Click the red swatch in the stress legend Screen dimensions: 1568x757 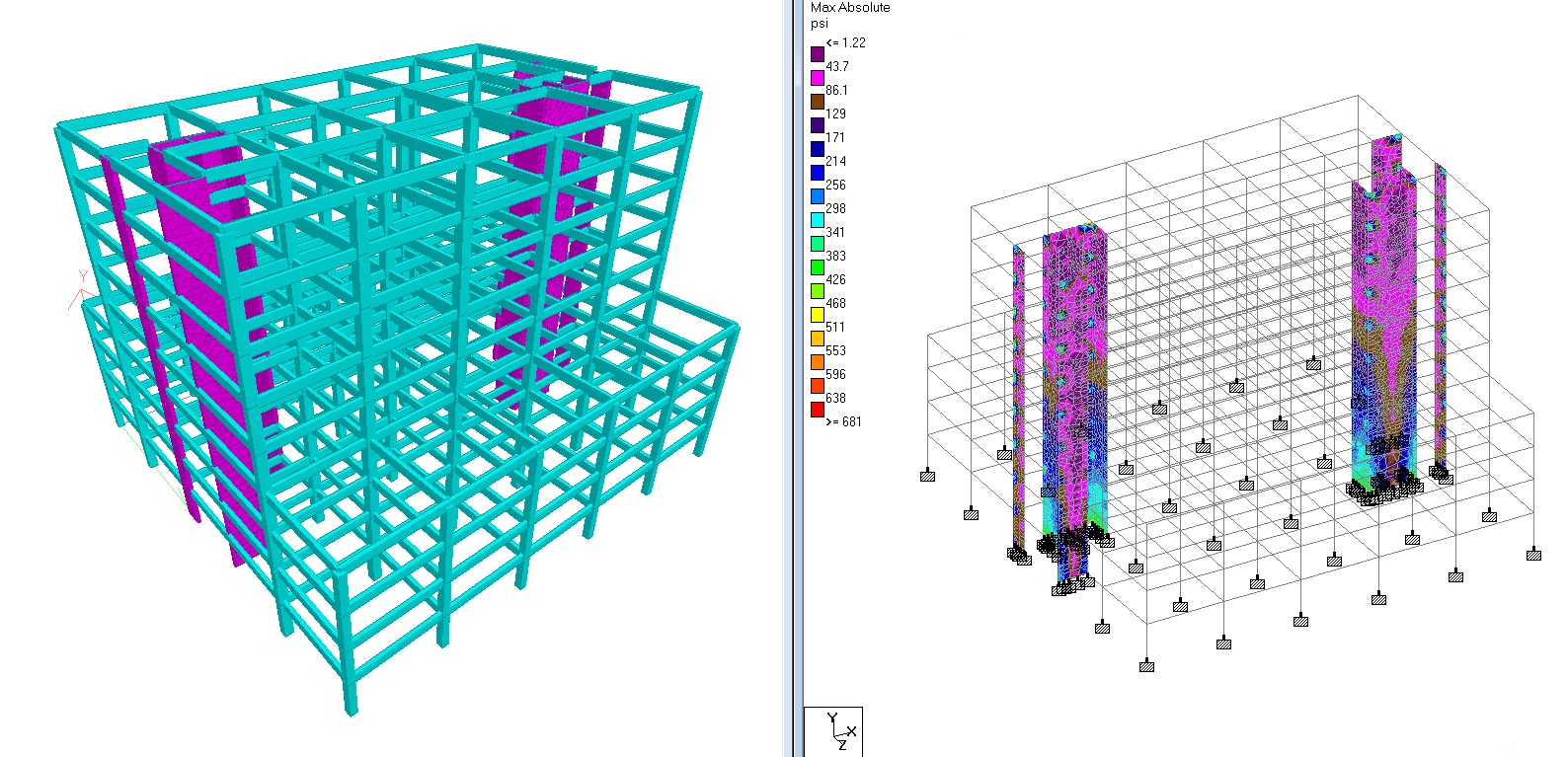pos(818,410)
